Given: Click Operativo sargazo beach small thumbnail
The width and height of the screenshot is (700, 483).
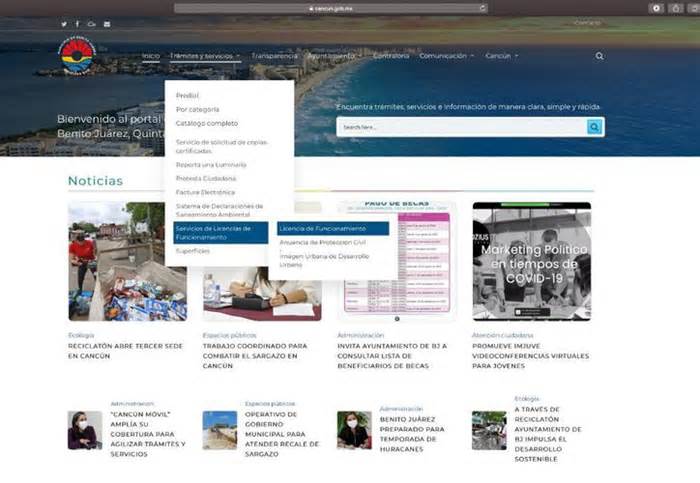Looking at the screenshot, I should 220,430.
